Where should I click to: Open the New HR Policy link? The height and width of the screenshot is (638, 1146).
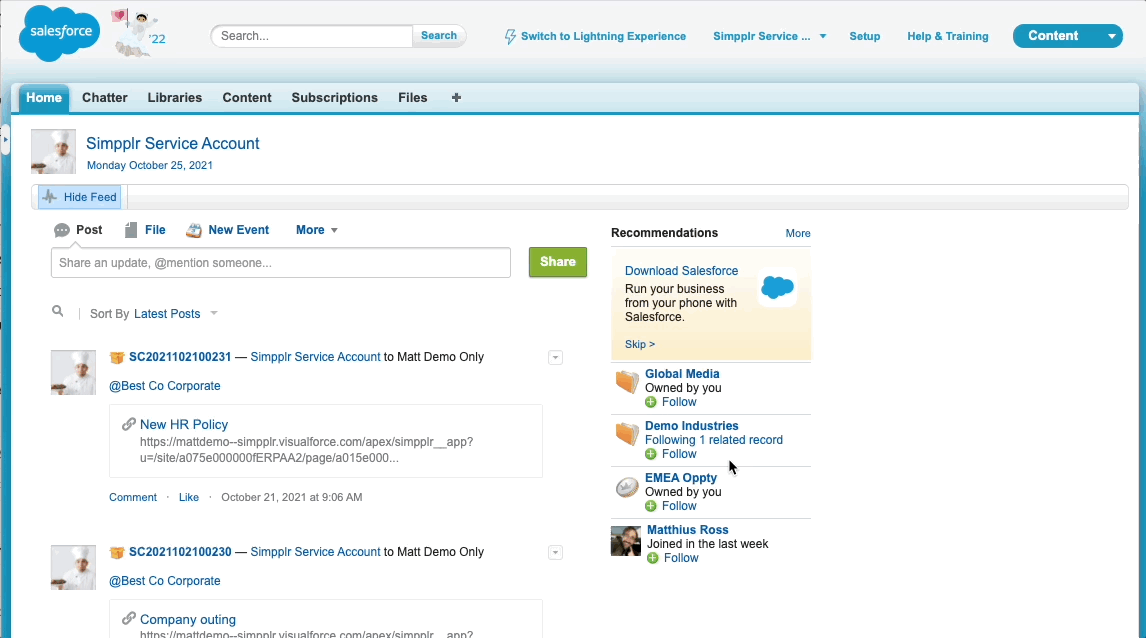click(183, 425)
